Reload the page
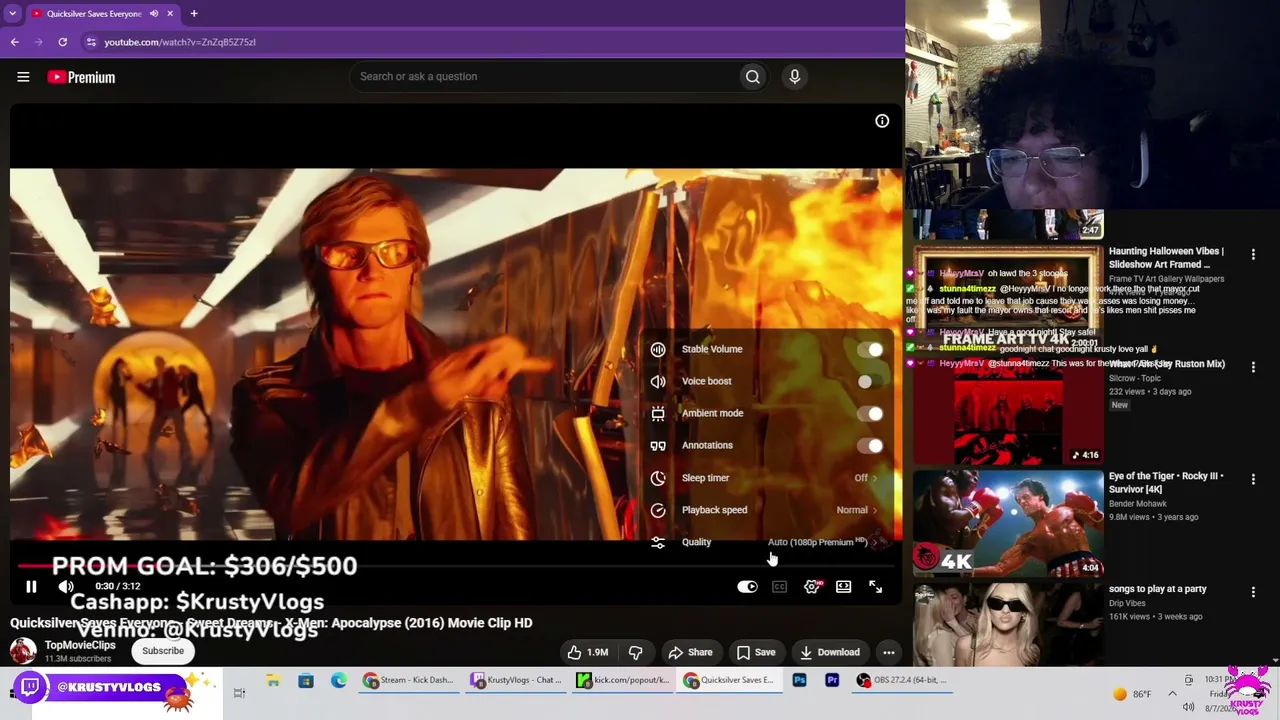Viewport: 1280px width, 720px height. pos(62,42)
